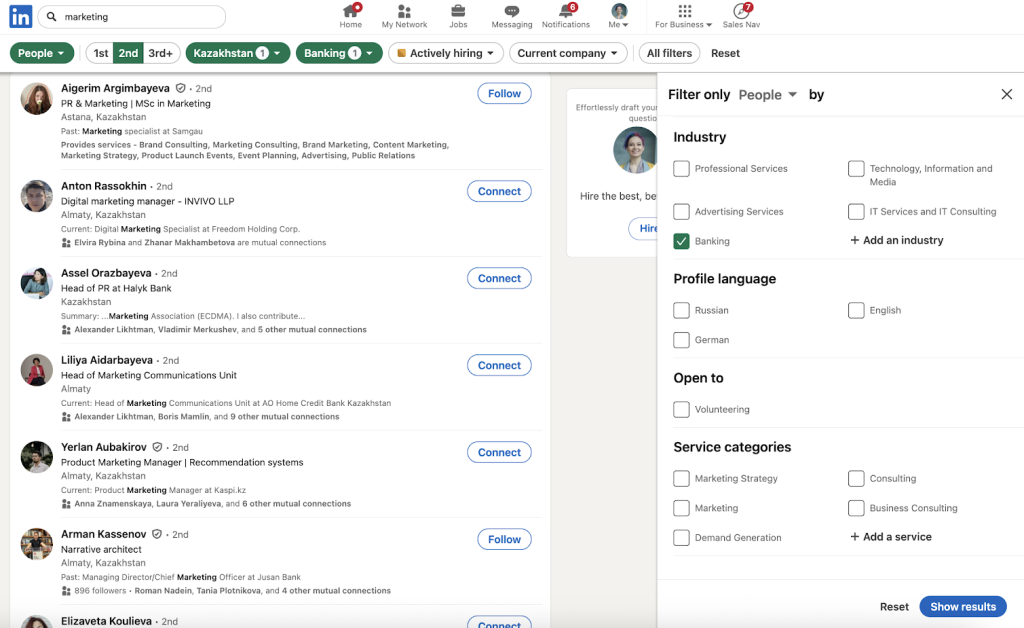Click Reset in the top filter bar

tap(725, 53)
